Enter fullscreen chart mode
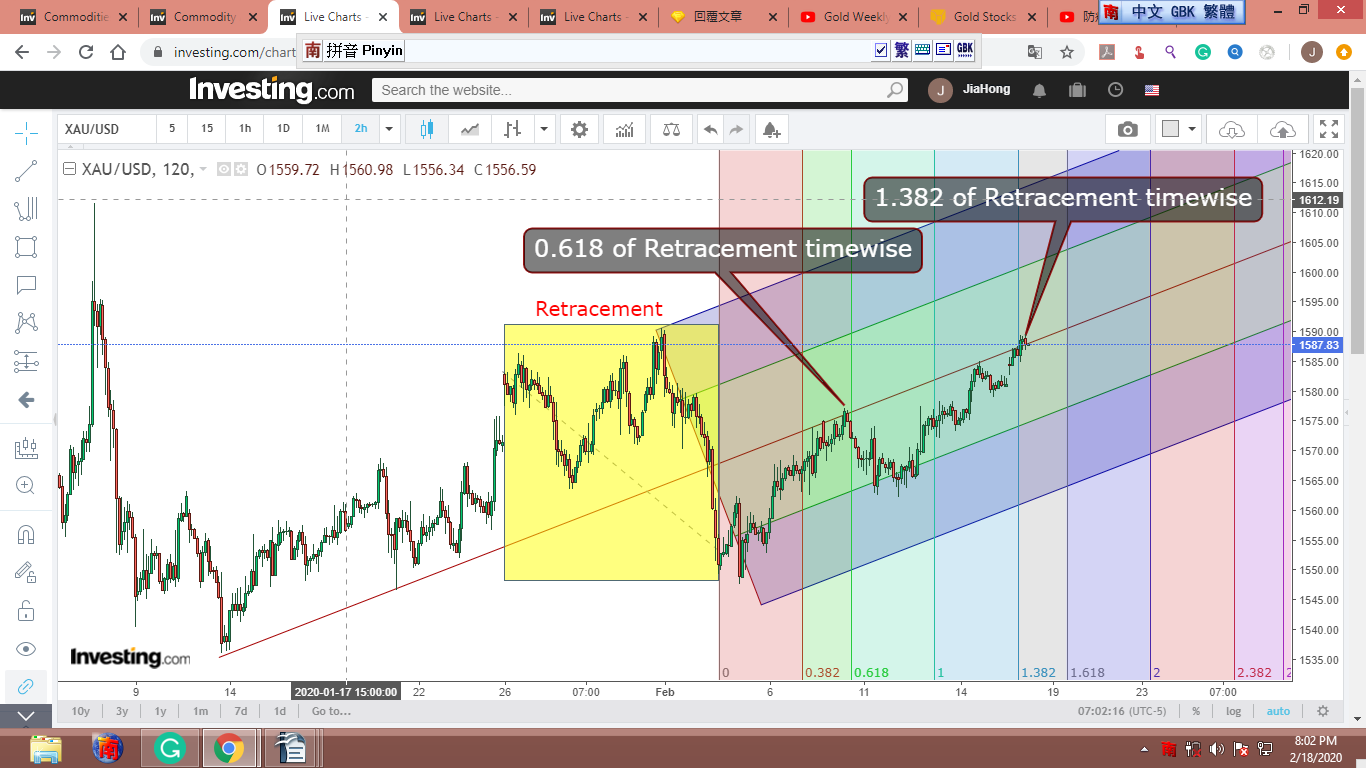The width and height of the screenshot is (1366, 768). point(1328,129)
